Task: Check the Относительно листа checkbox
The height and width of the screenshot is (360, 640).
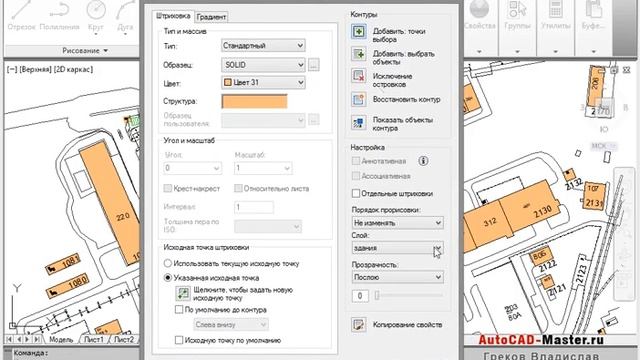Action: point(238,188)
